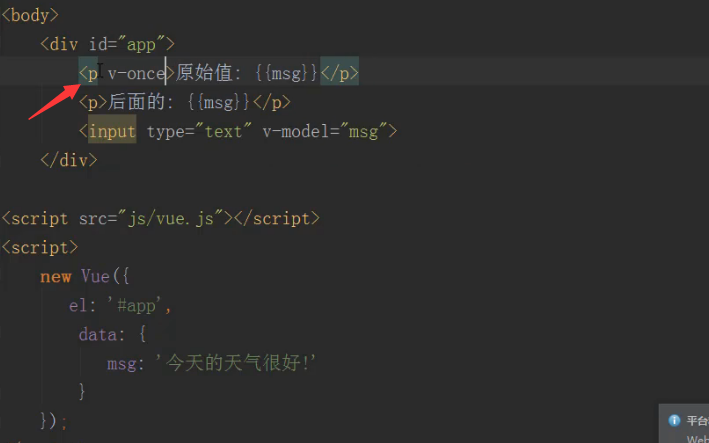The image size is (709, 443).
Task: Open the notification popup text beside the info icon
Action: pyautogui.click(x=697, y=421)
